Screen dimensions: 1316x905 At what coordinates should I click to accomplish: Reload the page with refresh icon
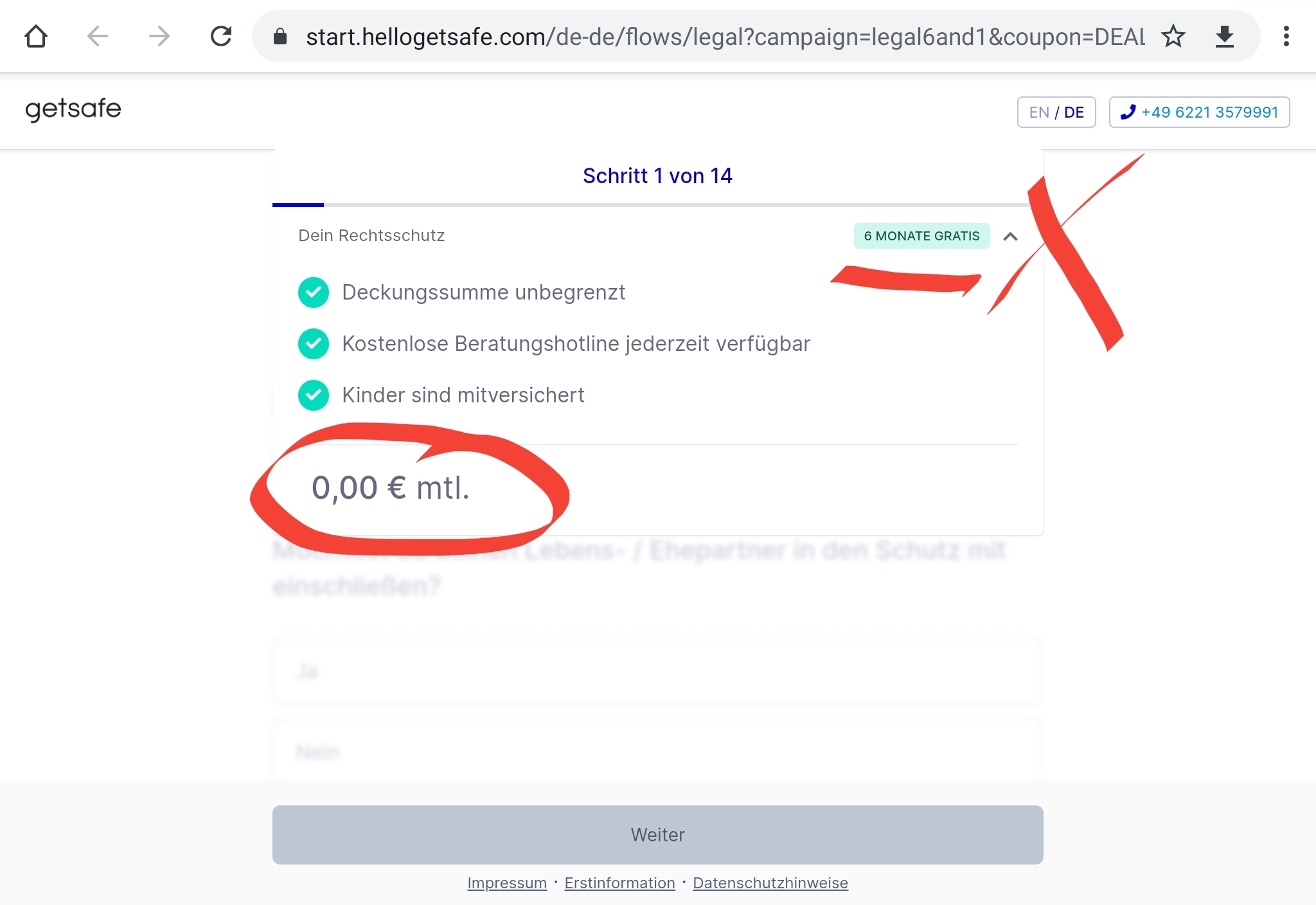click(x=221, y=37)
